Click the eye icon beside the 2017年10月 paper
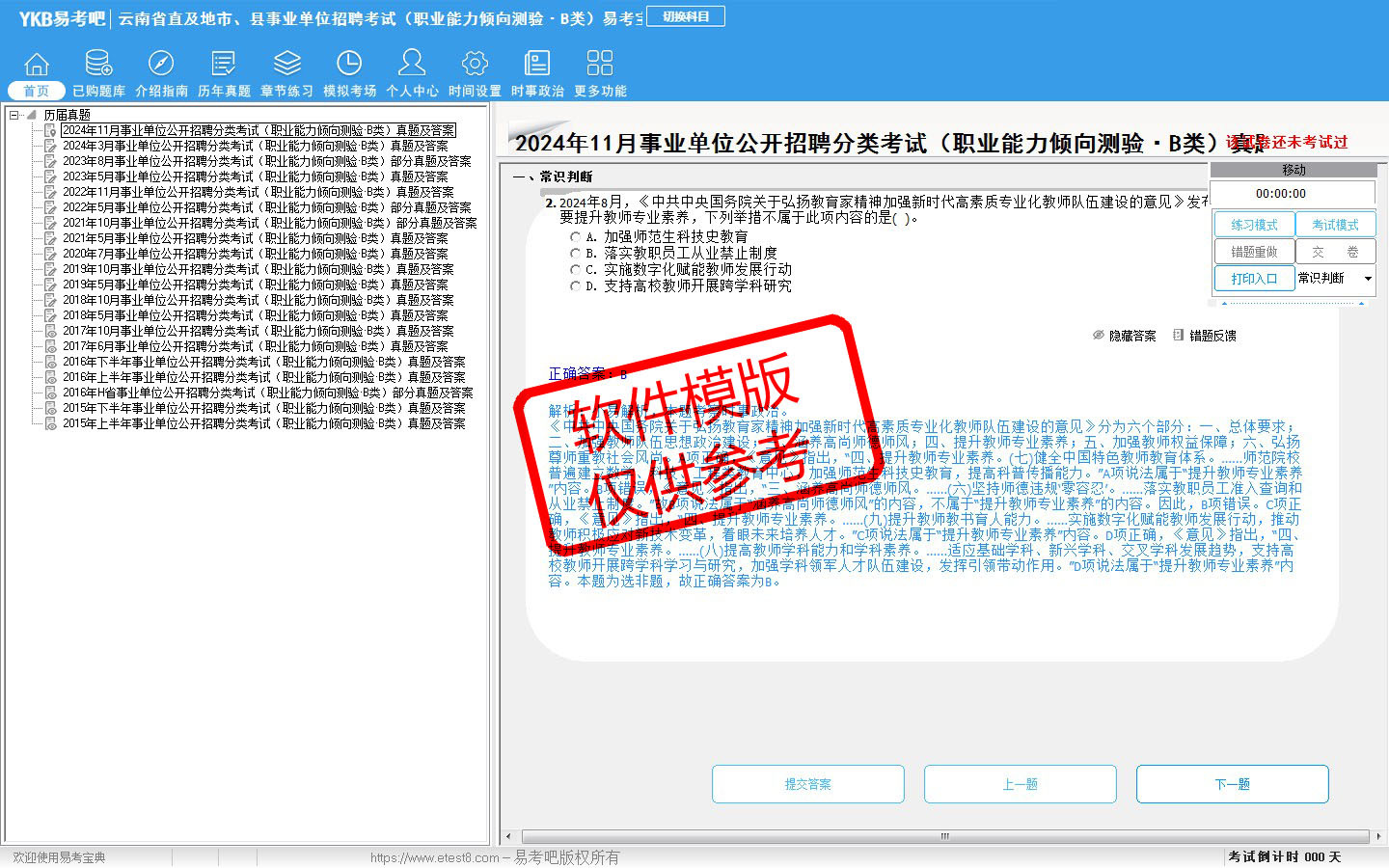Image resolution: width=1389 pixels, height=868 pixels. [50, 331]
